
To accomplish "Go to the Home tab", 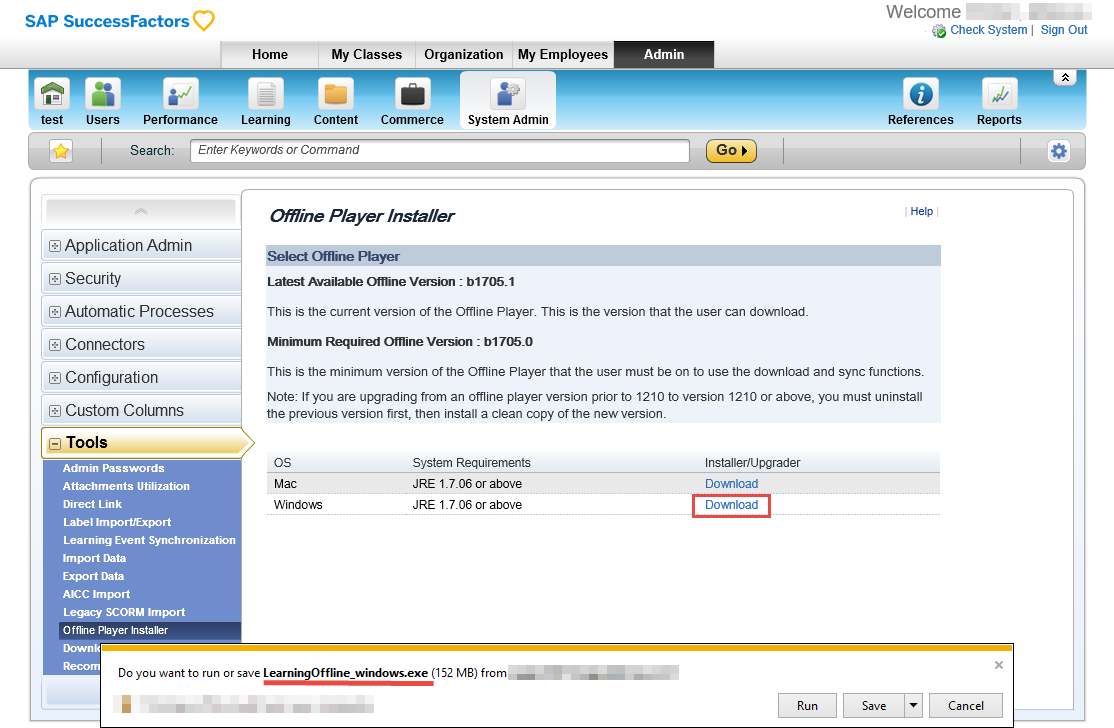I will (x=270, y=55).
